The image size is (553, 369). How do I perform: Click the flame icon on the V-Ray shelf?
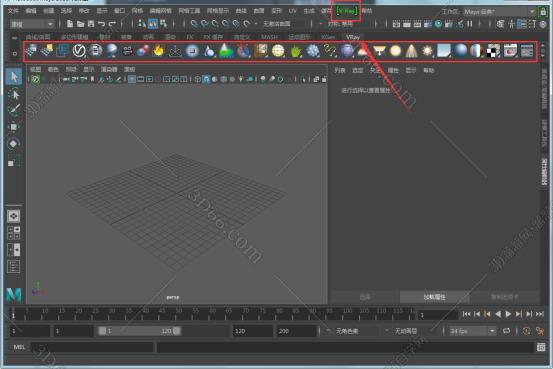click(x=159, y=51)
